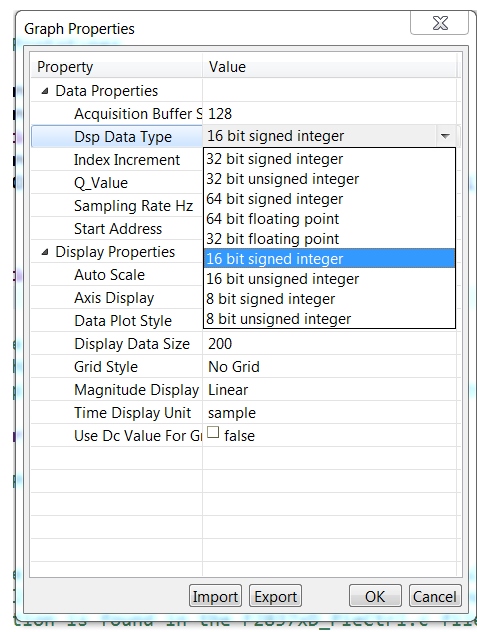Select the Data Plot Style property

point(123,321)
